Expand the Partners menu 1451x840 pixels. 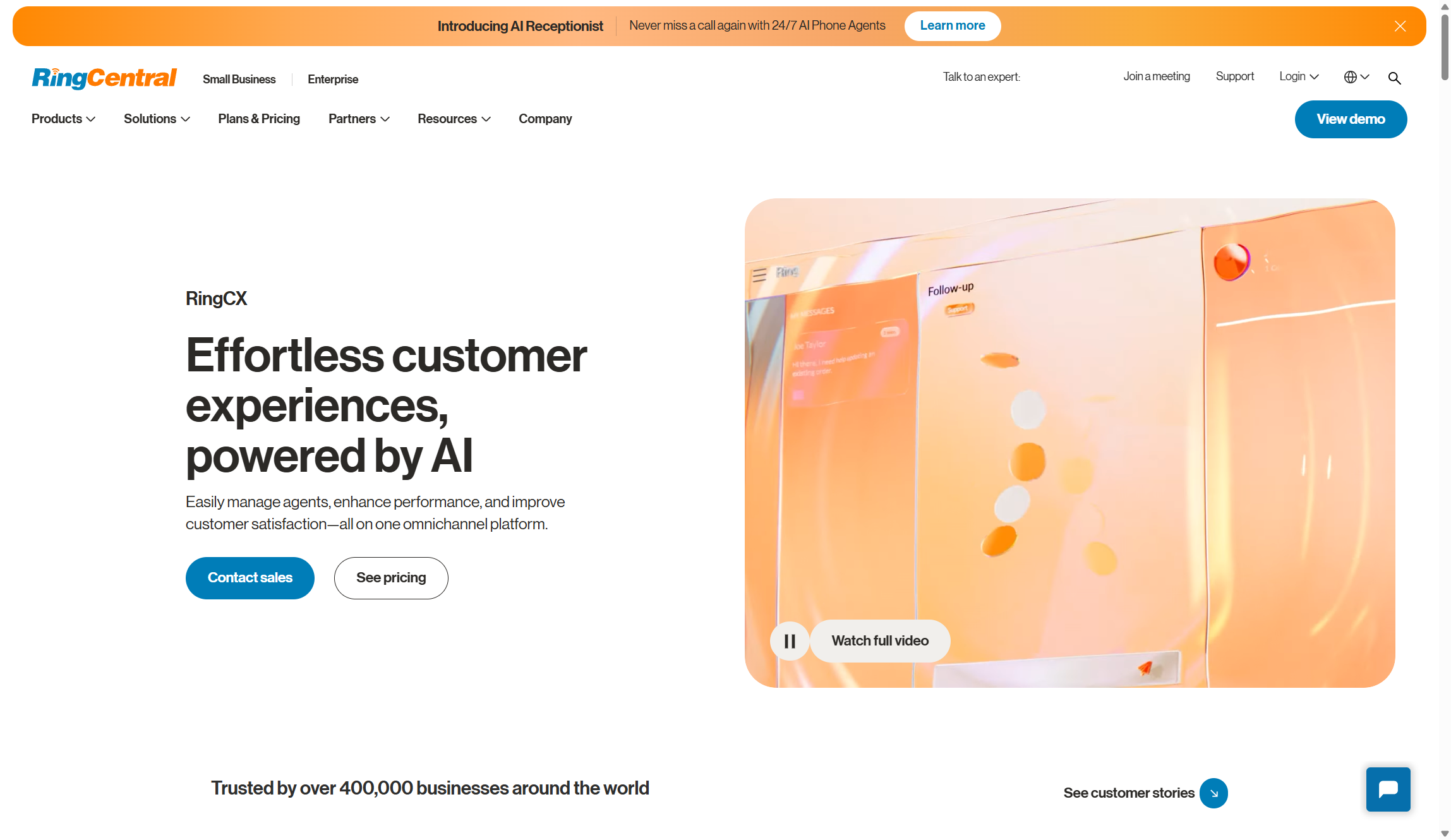pyautogui.click(x=359, y=119)
